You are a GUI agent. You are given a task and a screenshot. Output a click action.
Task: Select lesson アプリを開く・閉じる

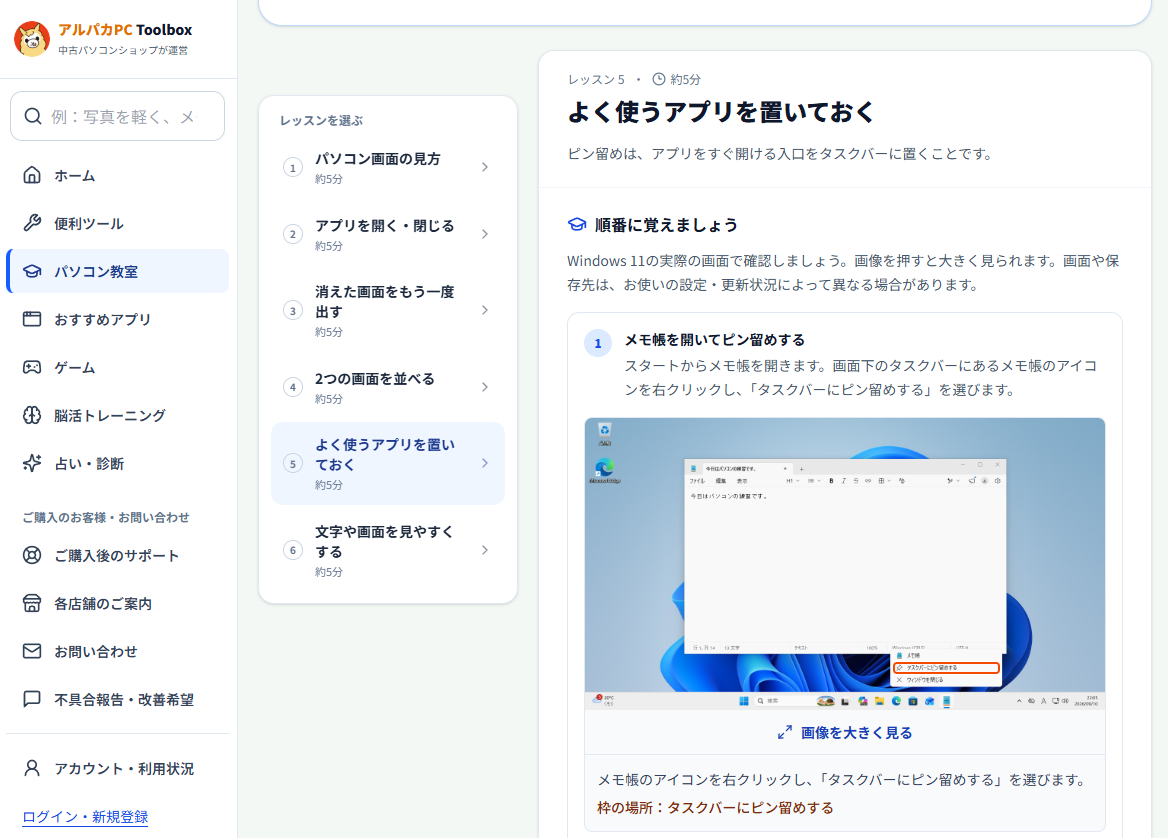[388, 234]
